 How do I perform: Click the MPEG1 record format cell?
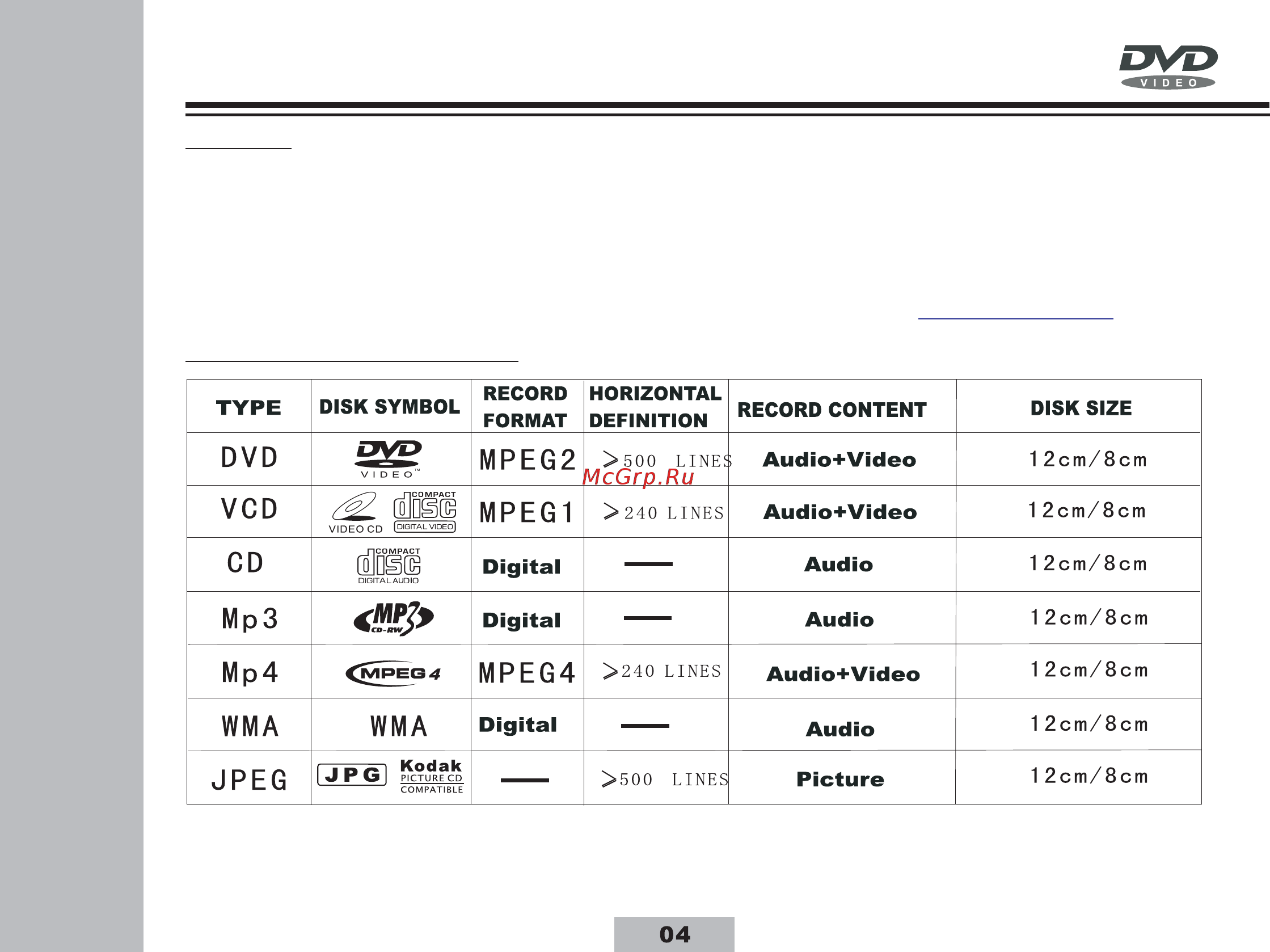[526, 513]
